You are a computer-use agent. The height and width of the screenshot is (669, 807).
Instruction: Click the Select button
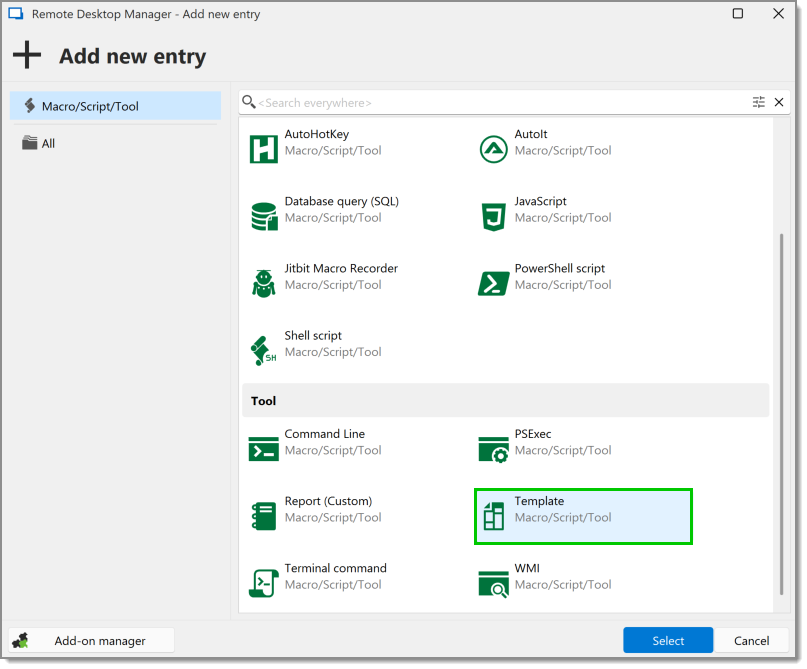coord(668,640)
